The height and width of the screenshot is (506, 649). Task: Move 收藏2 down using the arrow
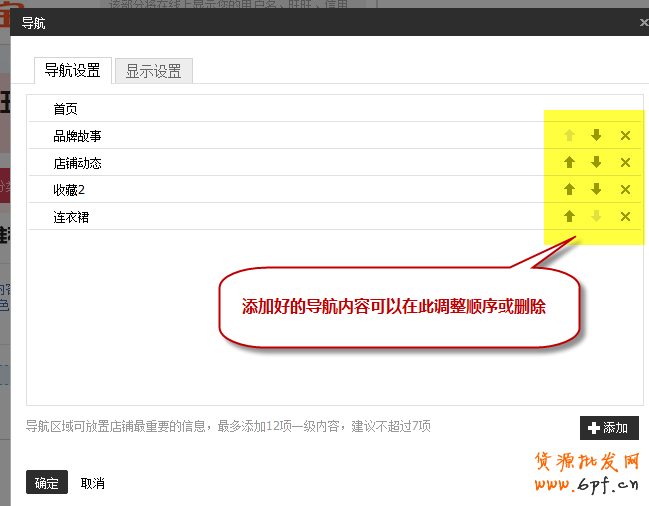coord(596,189)
